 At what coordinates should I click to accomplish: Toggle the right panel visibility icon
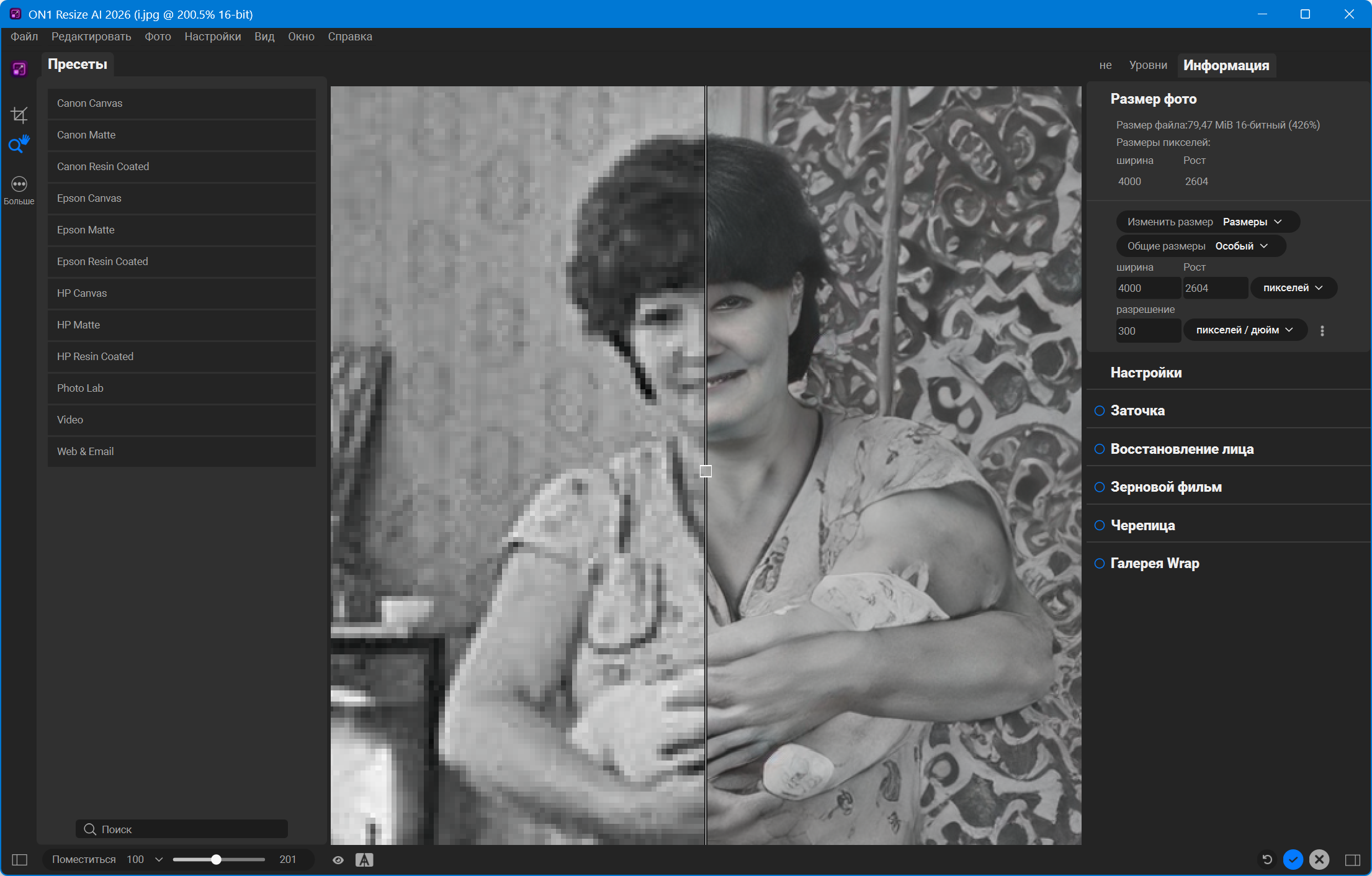1353,859
